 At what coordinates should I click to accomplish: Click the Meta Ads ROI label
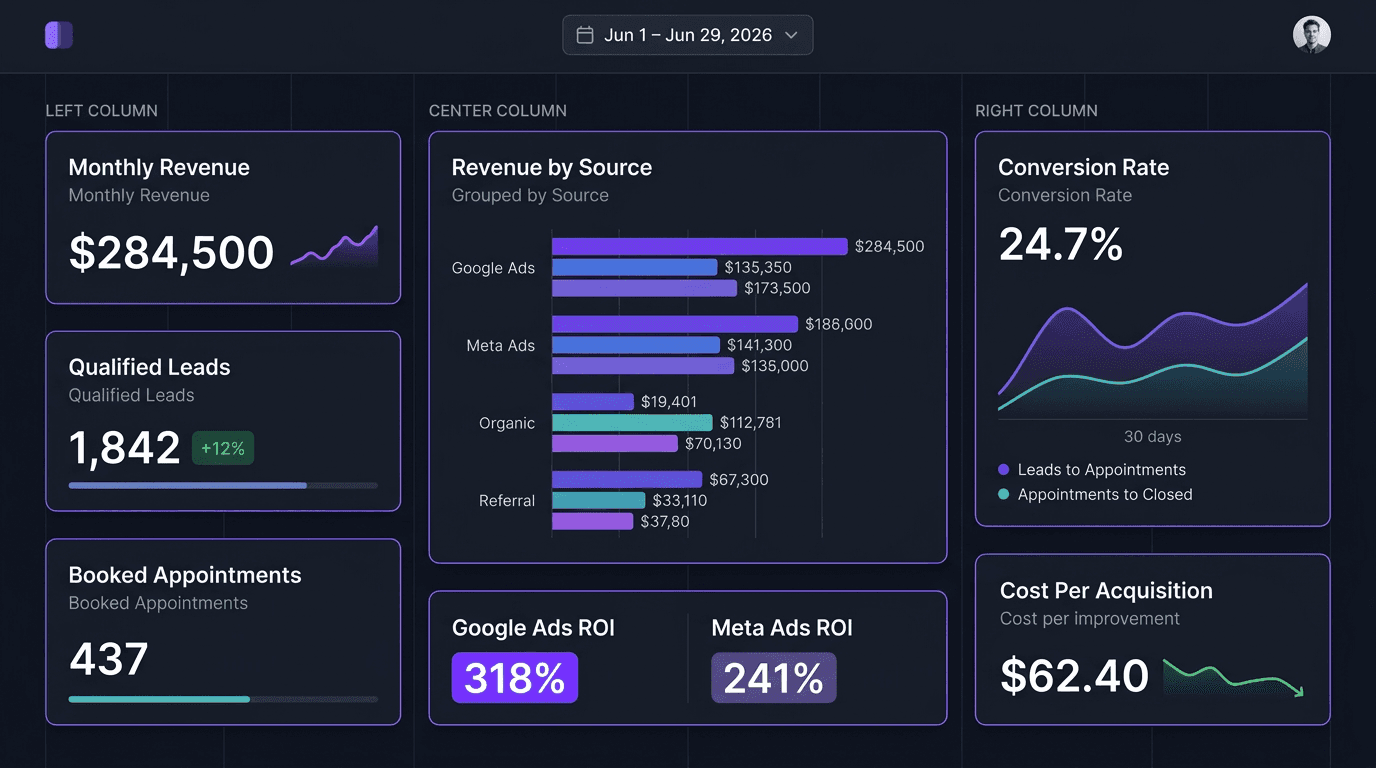(x=782, y=628)
